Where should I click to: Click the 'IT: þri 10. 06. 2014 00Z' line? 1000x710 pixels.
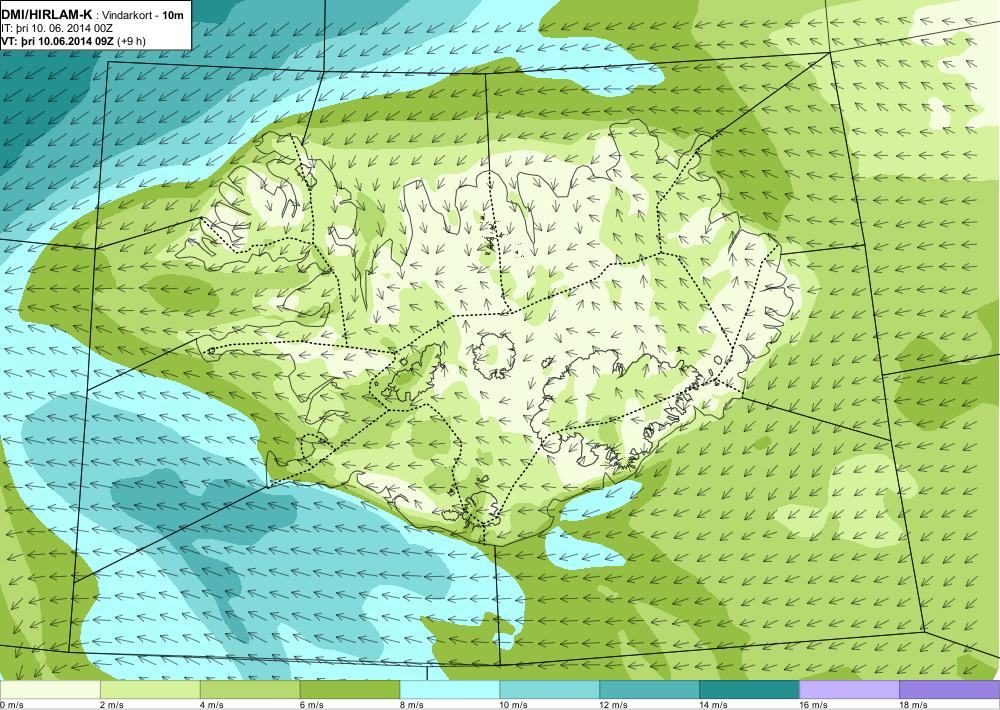(55, 28)
